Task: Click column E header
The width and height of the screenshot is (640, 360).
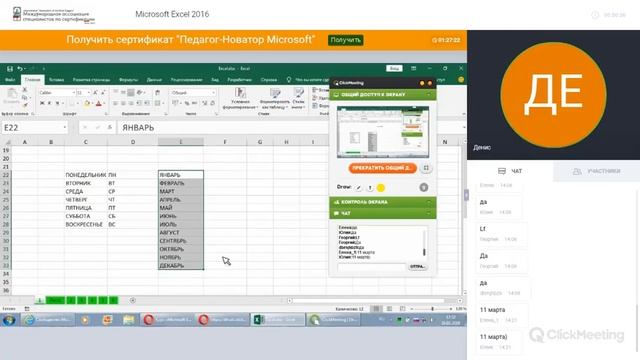Action: (181, 142)
